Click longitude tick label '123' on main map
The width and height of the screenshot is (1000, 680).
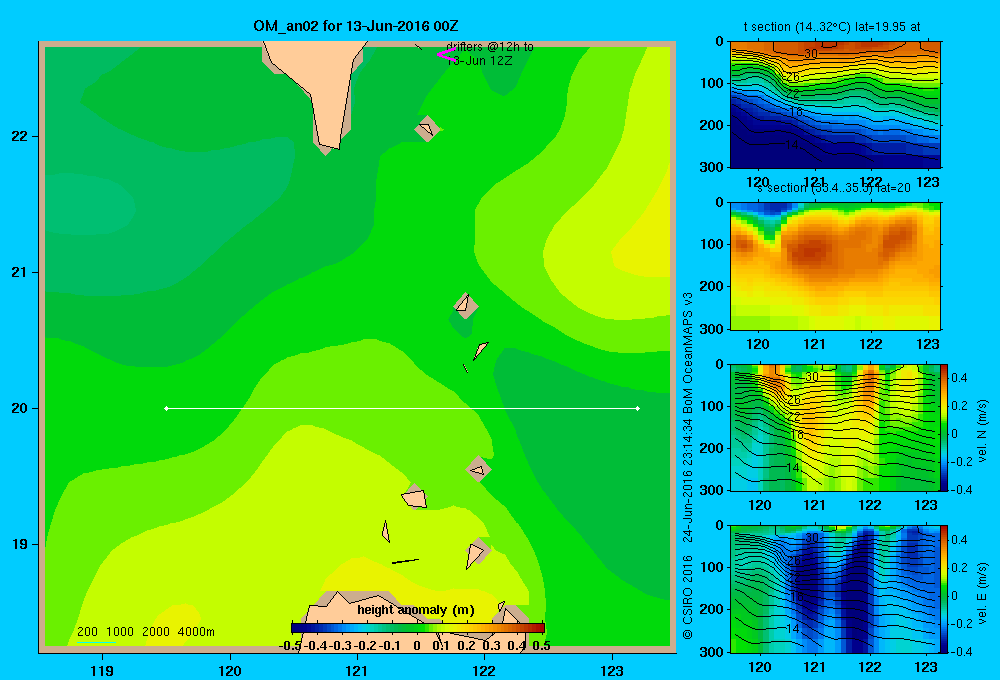tap(612, 670)
